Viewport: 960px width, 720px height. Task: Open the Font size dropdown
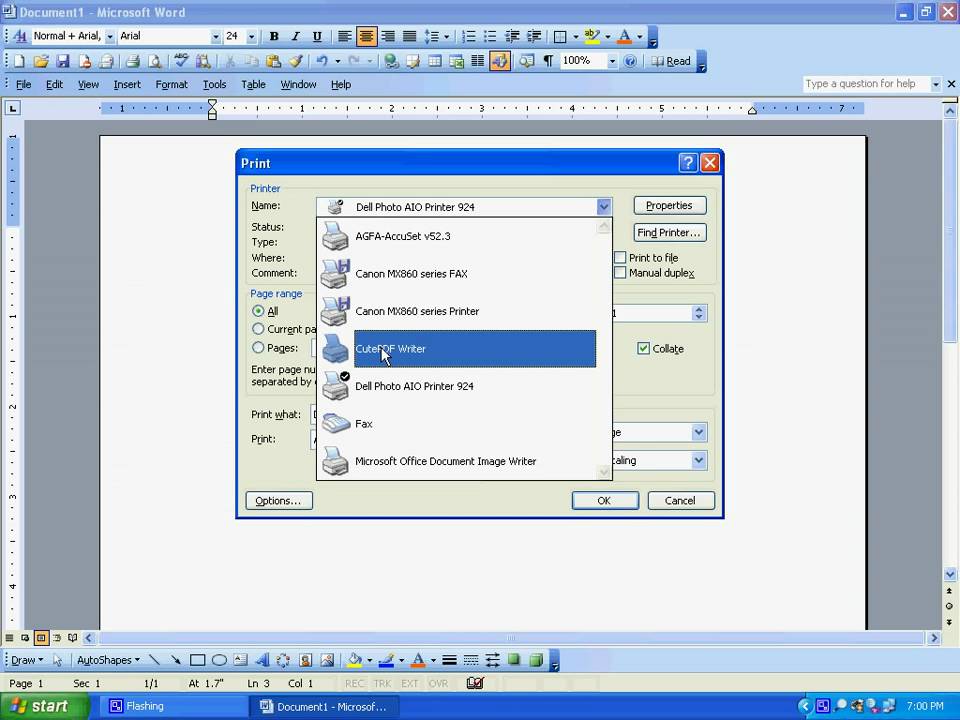(x=251, y=37)
